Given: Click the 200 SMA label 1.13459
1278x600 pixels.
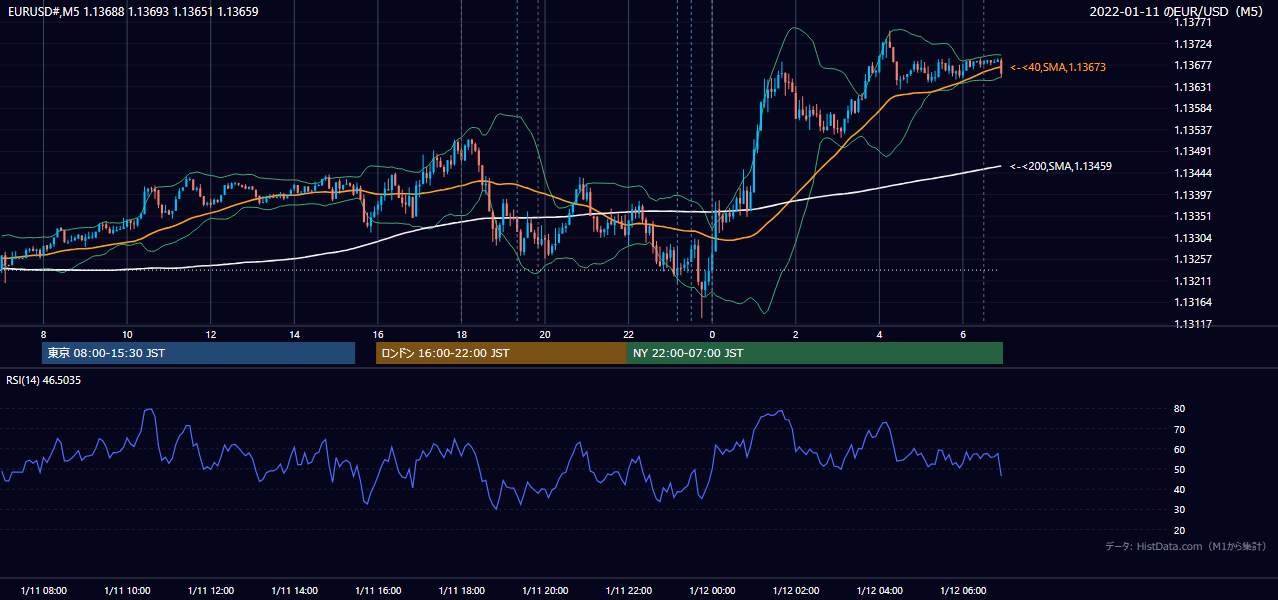Looking at the screenshot, I should (x=1061, y=166).
